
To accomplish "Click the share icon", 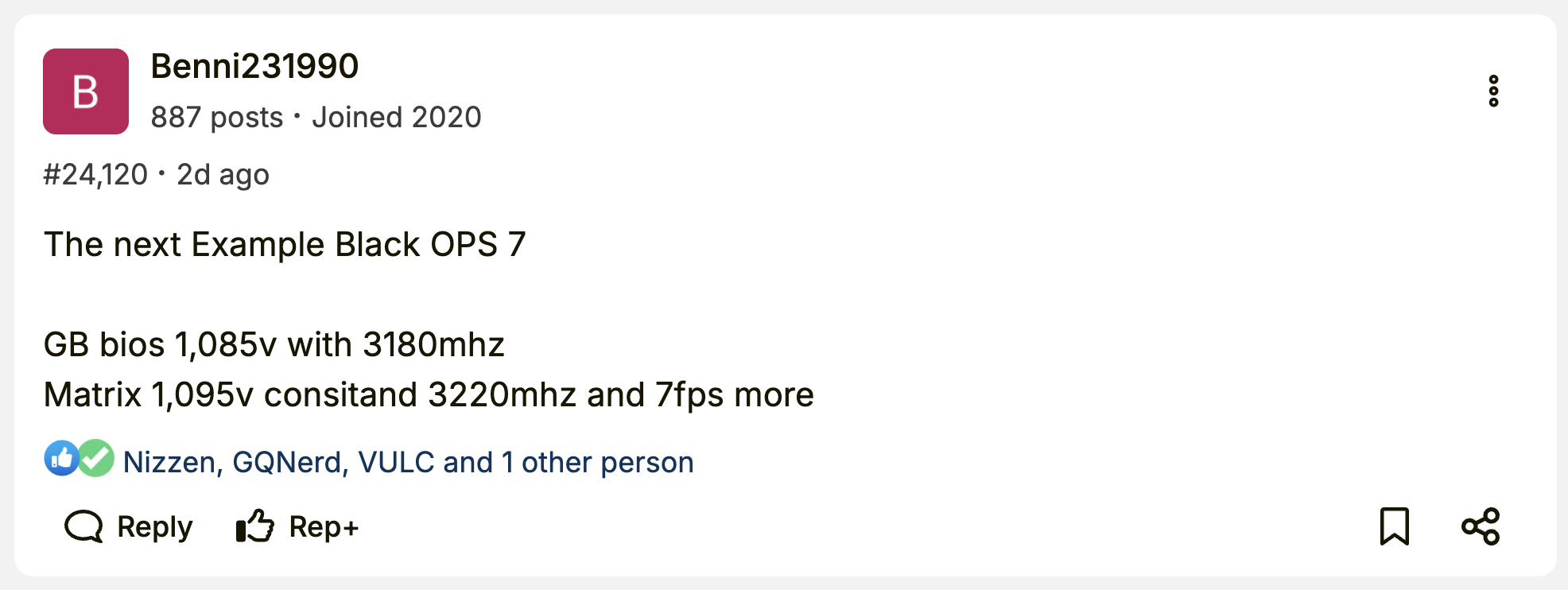I will click(x=1481, y=526).
